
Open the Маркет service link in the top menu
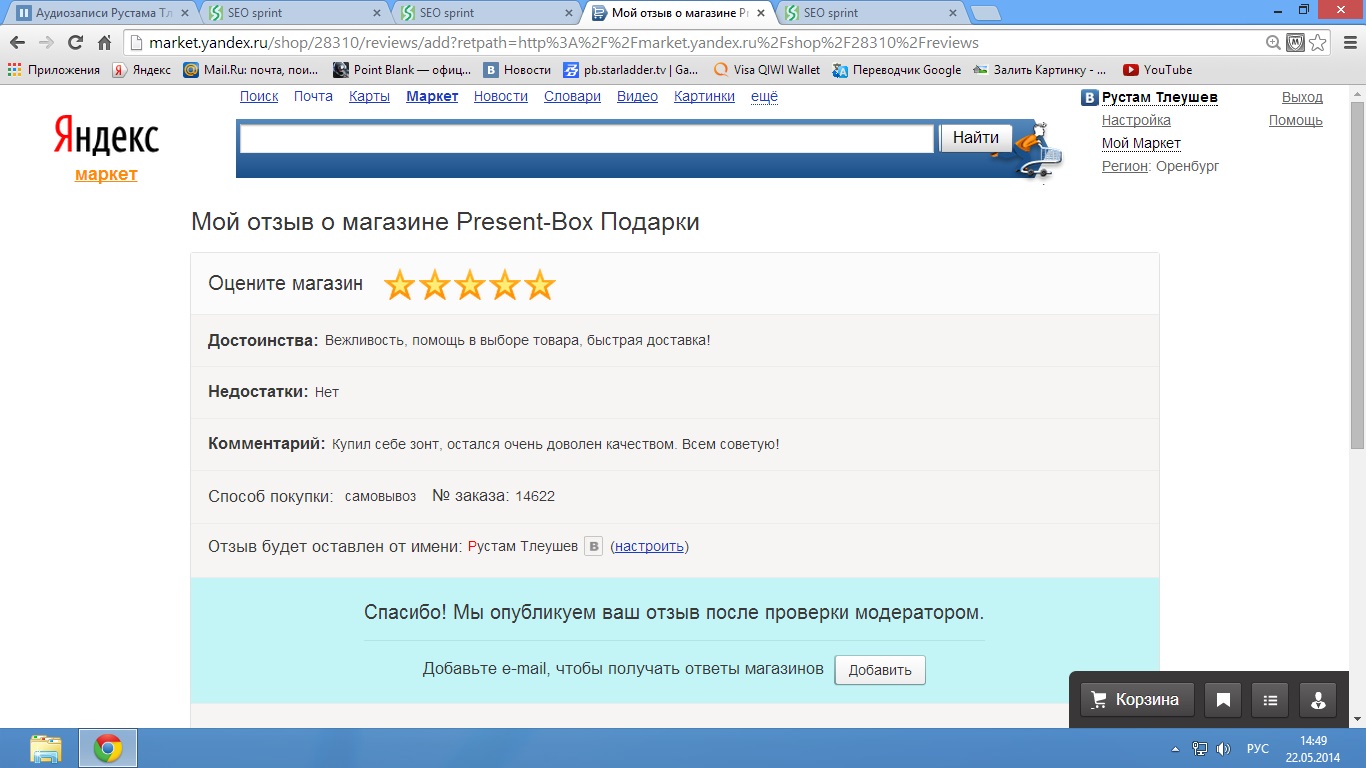[x=432, y=96]
